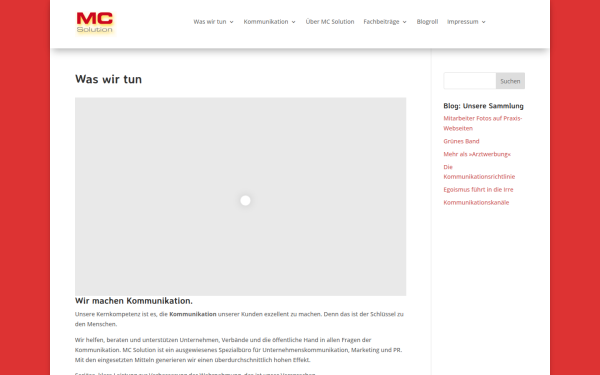Open the Was wir tun menu
The width and height of the screenshot is (600, 375).
click(210, 22)
